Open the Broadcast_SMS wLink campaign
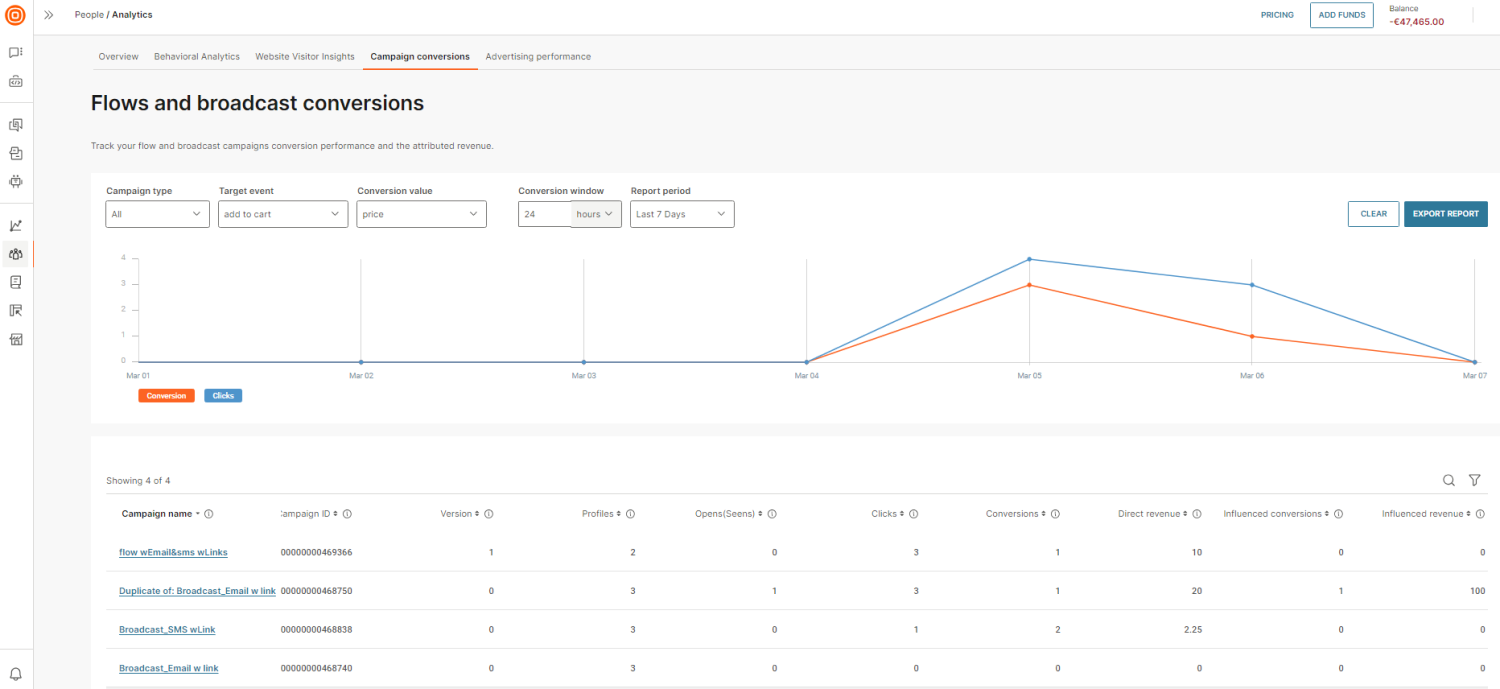1500x689 pixels. (x=167, y=630)
